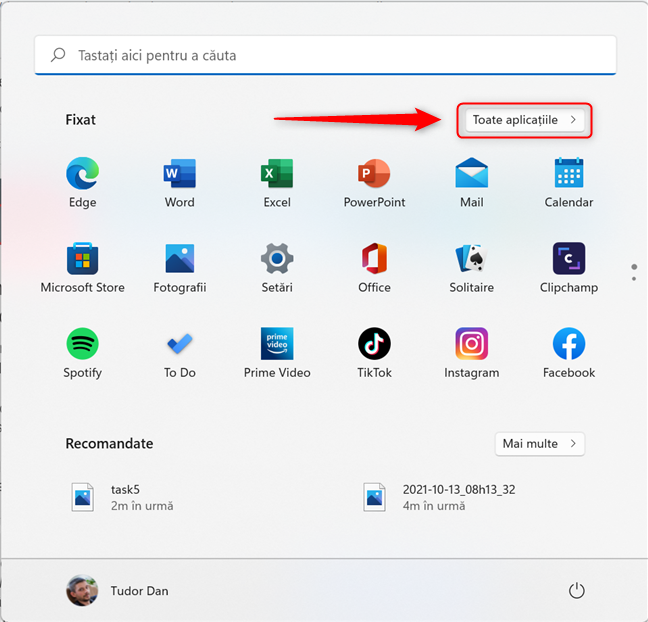Open the Fotografii photos app
The width and height of the screenshot is (648, 622).
click(180, 268)
